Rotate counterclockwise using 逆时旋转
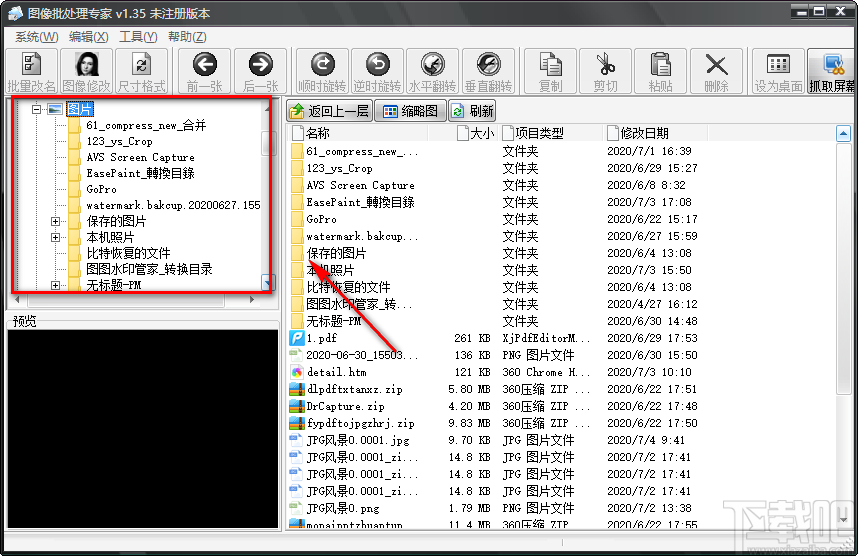 tap(378, 71)
